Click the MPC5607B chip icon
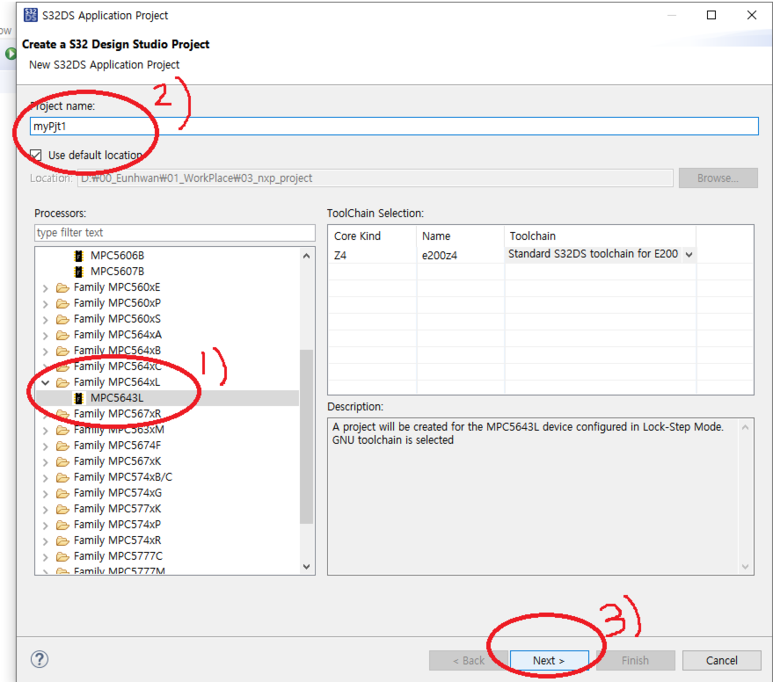Screen dimensions: 773x682 tap(78, 272)
